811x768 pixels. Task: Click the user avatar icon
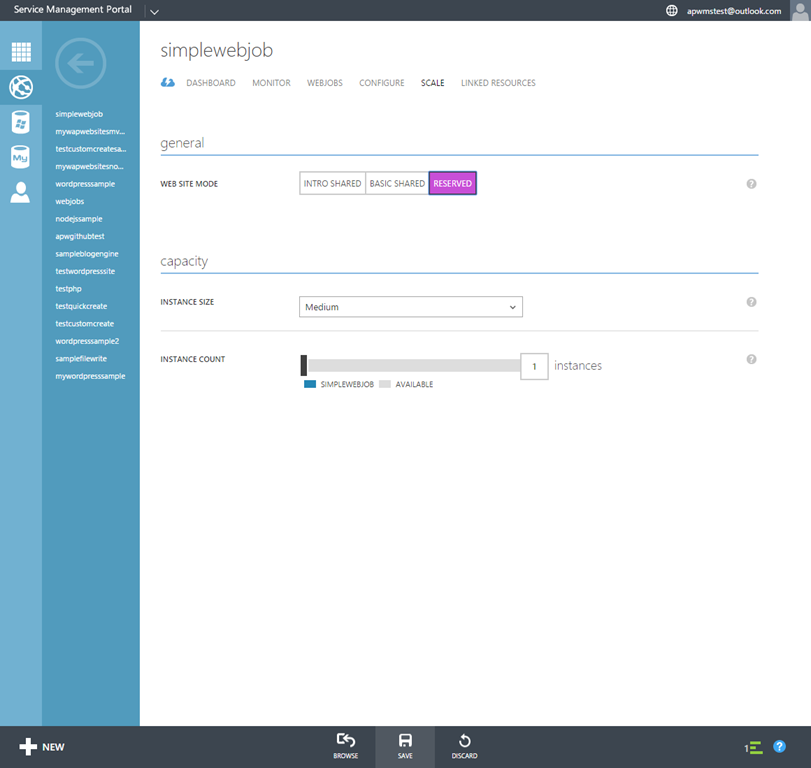[800, 10]
